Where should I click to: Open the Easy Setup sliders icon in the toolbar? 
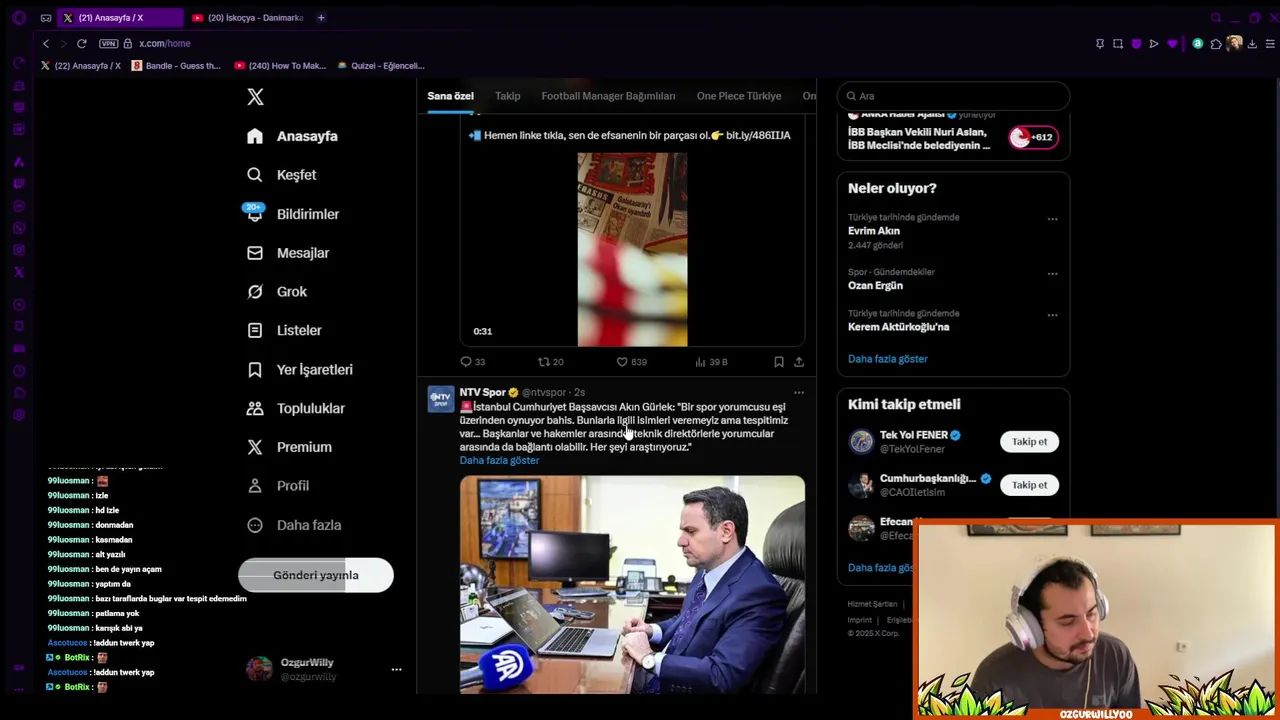click(x=1271, y=44)
